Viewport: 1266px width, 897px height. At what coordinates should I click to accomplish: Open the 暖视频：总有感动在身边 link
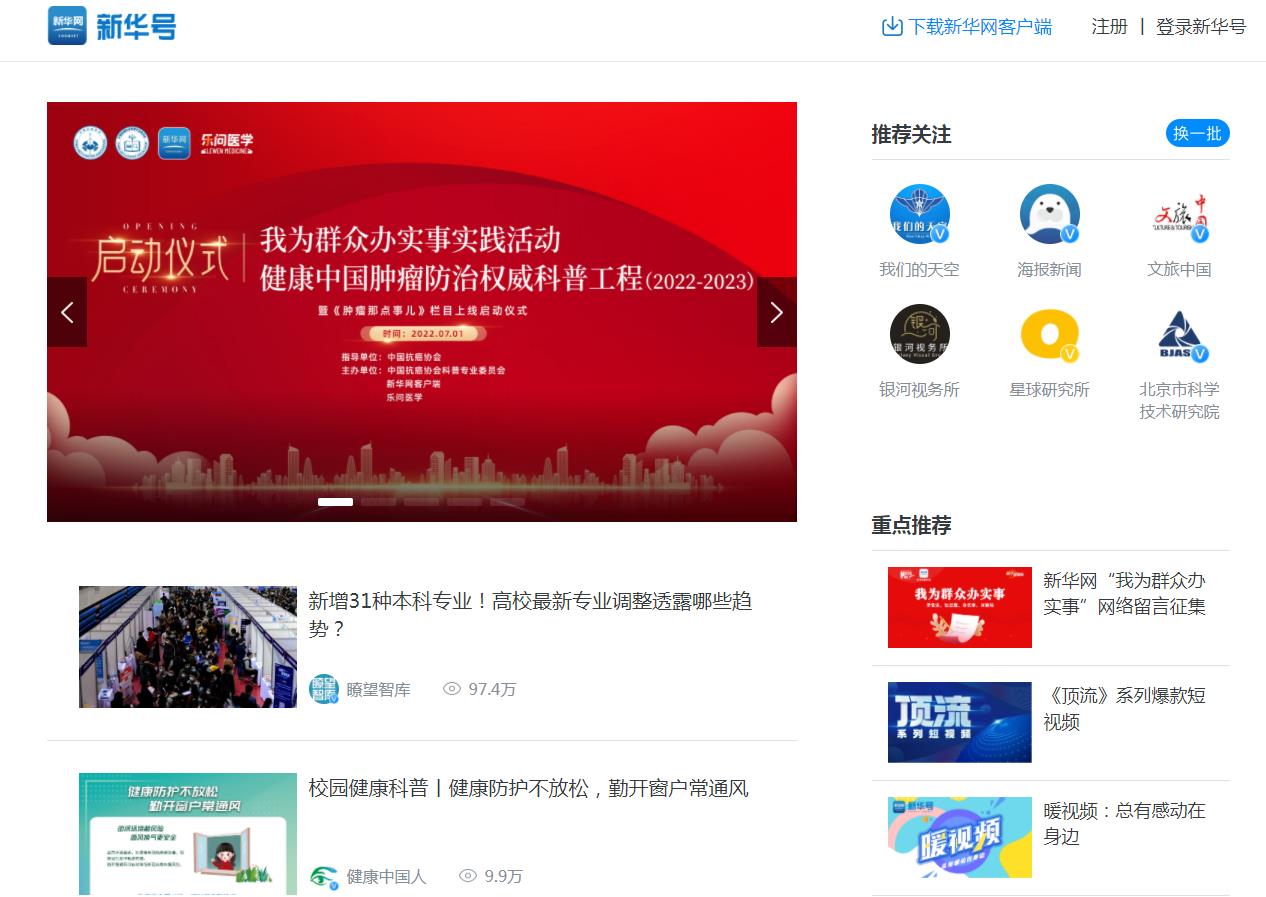pos(1125,824)
